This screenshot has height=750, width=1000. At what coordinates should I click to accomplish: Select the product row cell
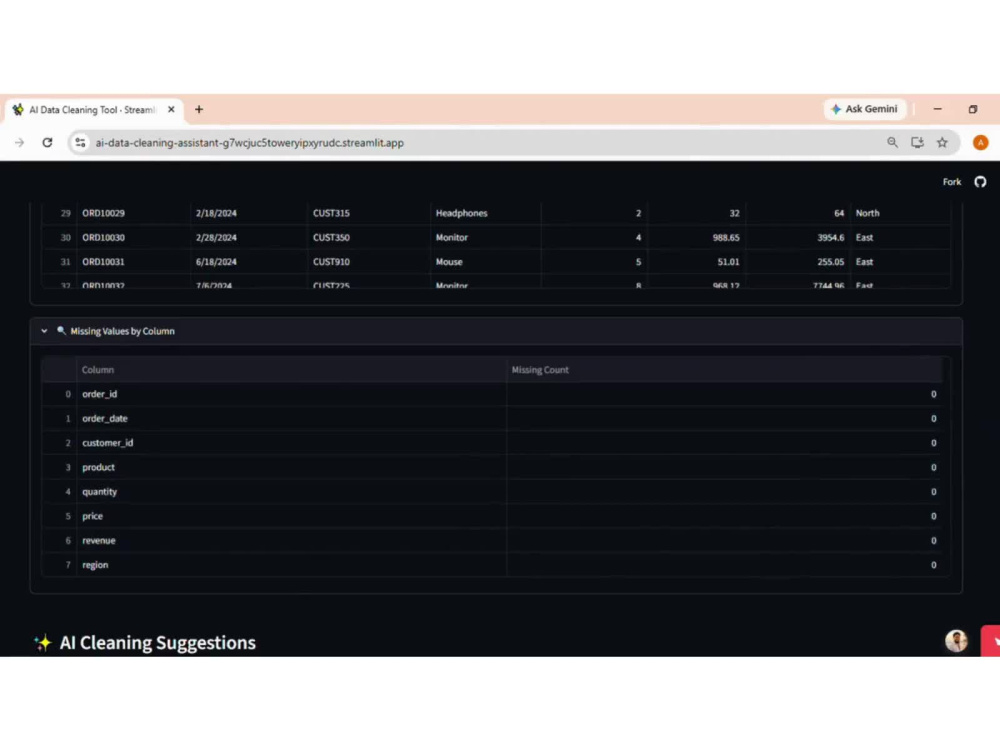tap(291, 467)
